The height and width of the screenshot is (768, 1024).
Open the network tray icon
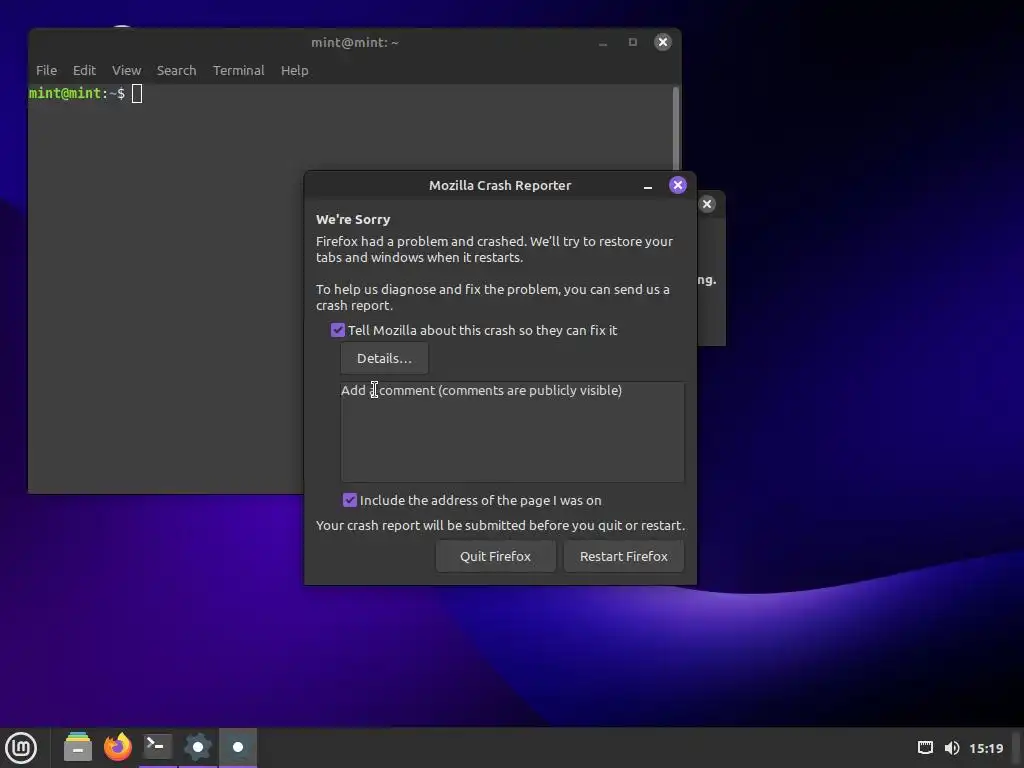coord(925,748)
